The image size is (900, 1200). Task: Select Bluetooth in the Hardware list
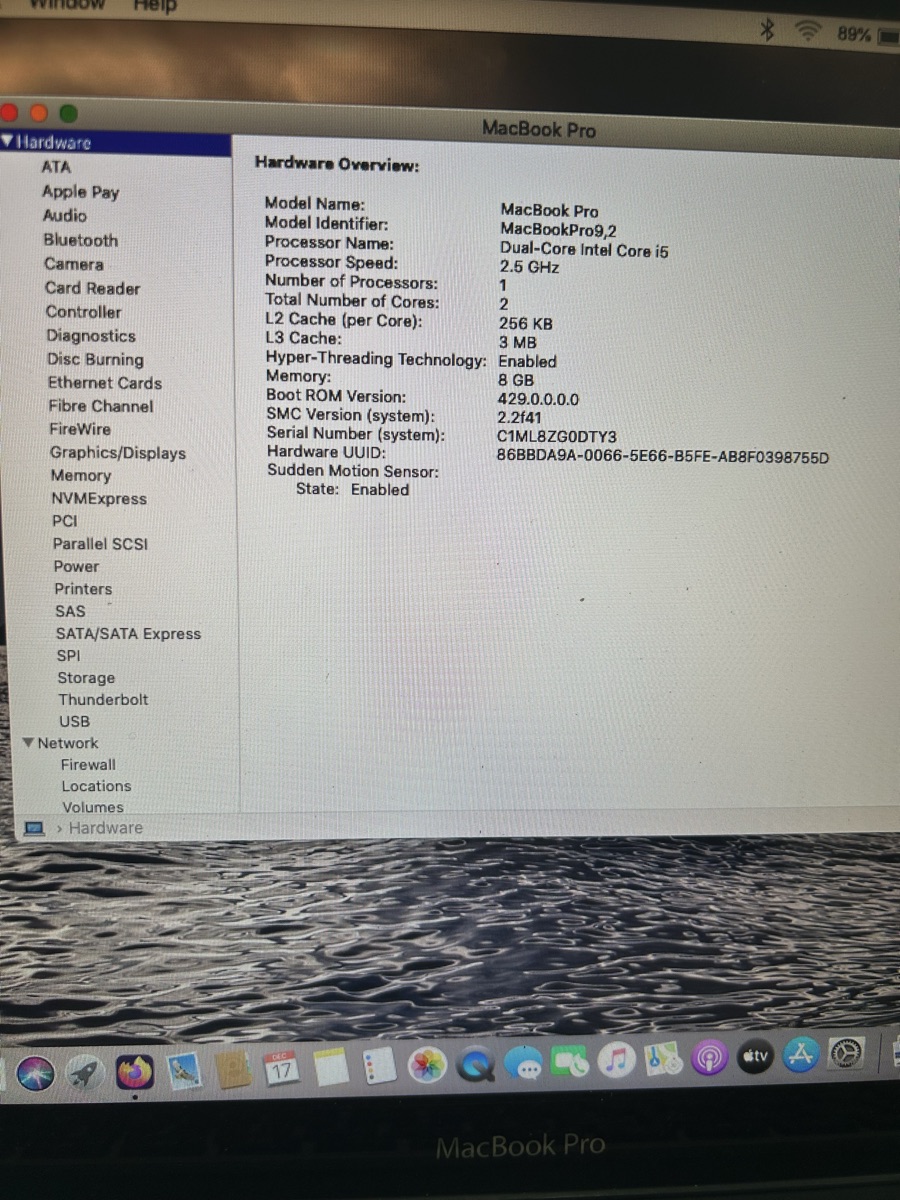tap(80, 240)
